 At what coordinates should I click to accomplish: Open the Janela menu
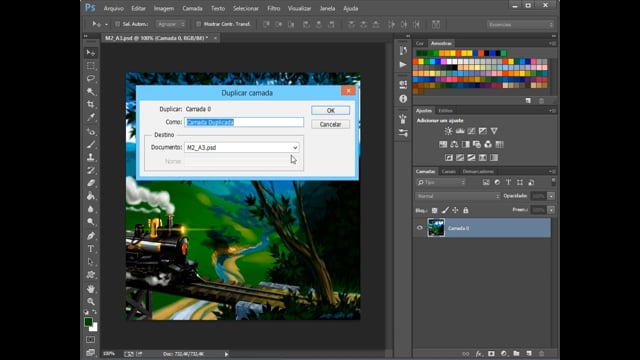(x=327, y=8)
